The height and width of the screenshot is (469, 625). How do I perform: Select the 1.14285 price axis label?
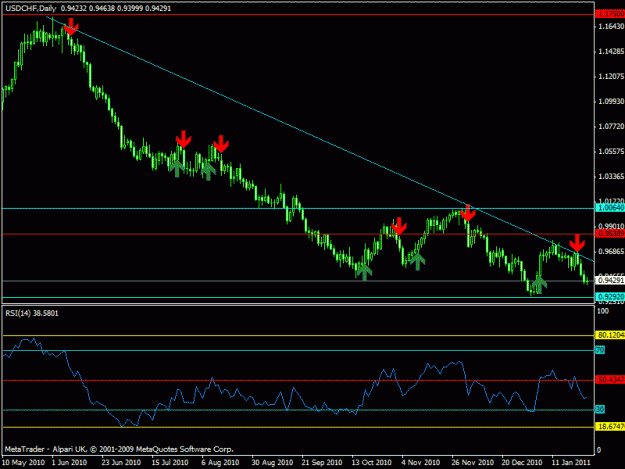[x=611, y=51]
